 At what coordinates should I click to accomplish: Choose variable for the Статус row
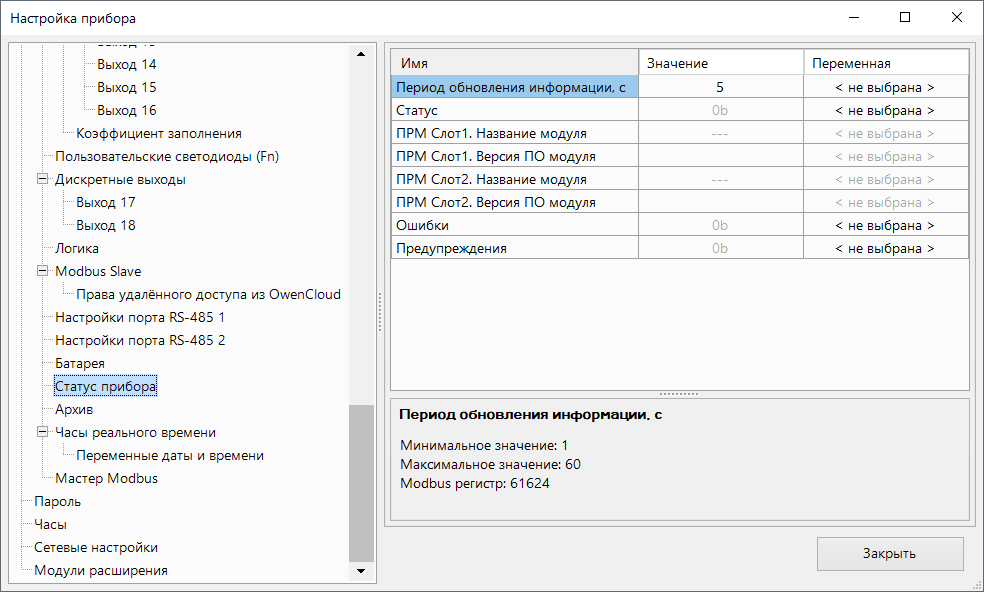point(885,111)
